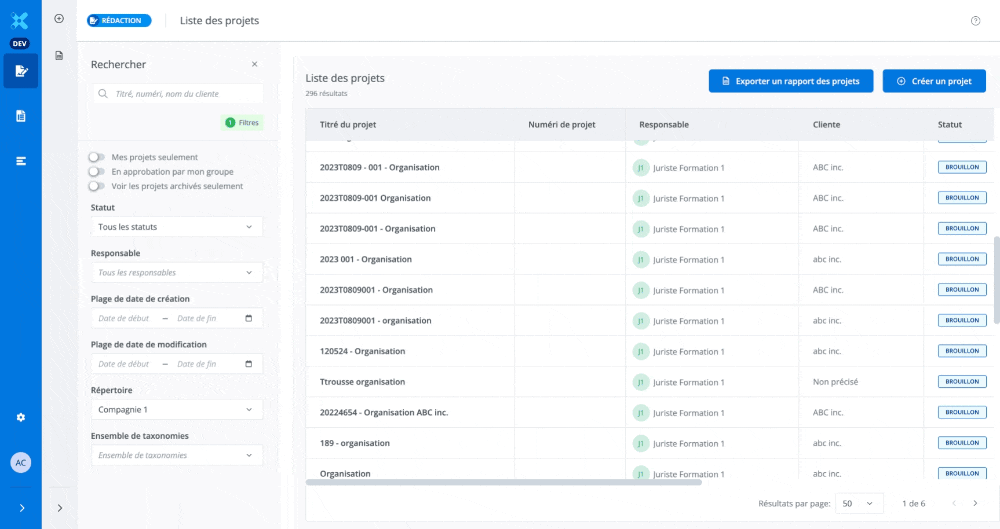The width and height of the screenshot is (1000, 529).
Task: Open the Statut dropdown
Action: point(176,227)
